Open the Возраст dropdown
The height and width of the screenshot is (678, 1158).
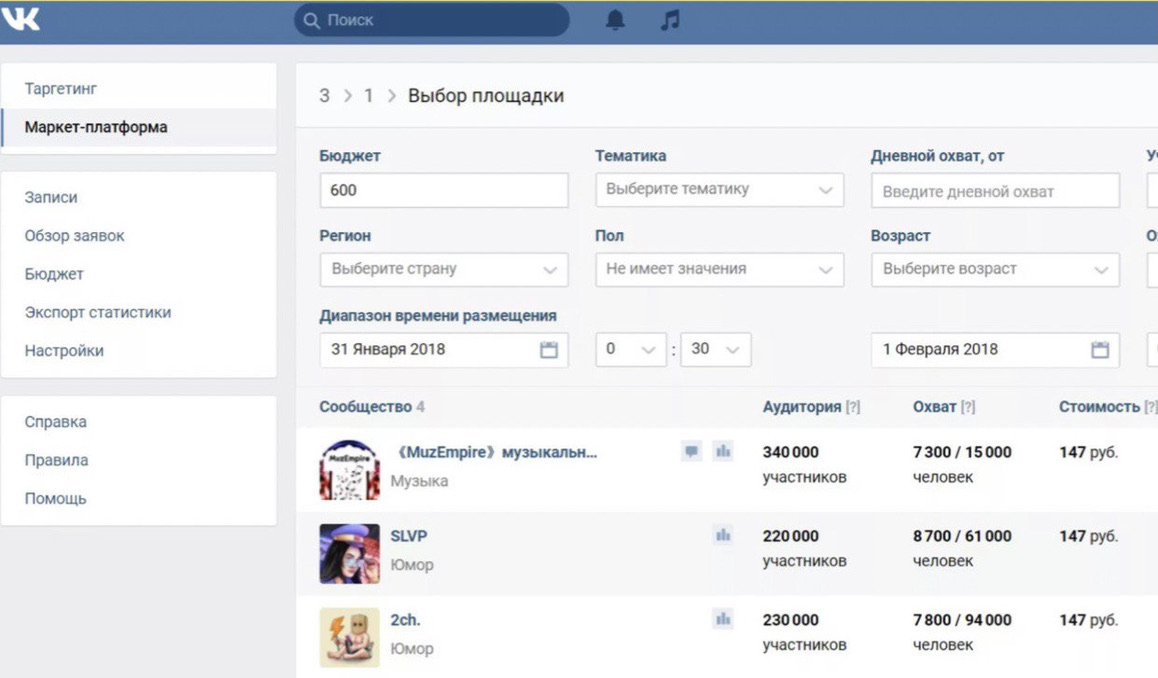995,270
